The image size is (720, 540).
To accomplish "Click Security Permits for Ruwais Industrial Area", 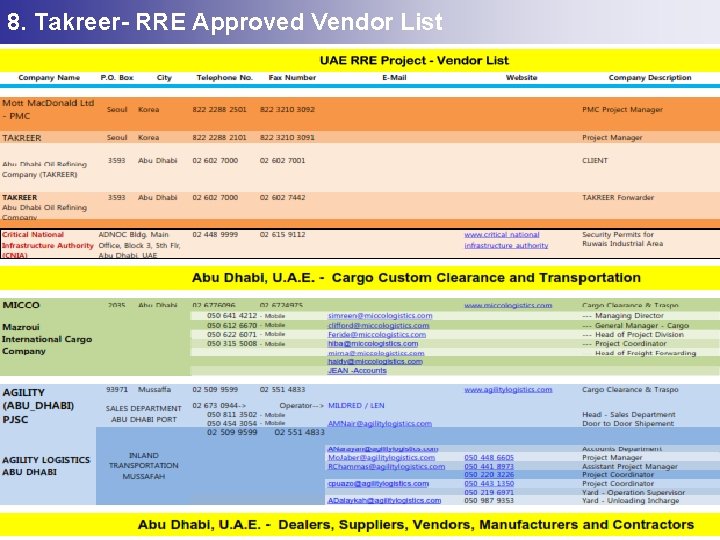I will pyautogui.click(x=622, y=239).
